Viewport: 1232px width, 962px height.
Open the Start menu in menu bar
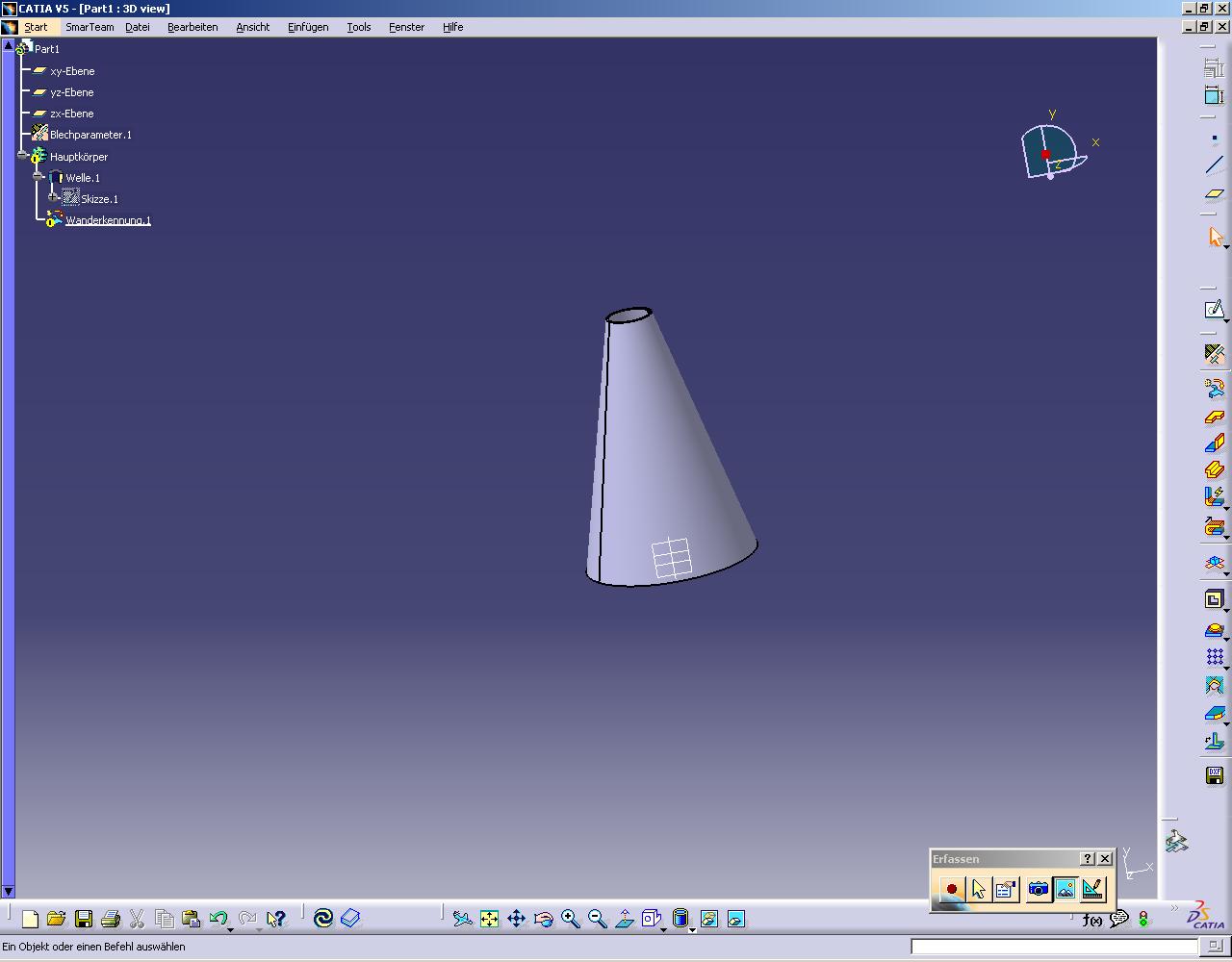[36, 27]
